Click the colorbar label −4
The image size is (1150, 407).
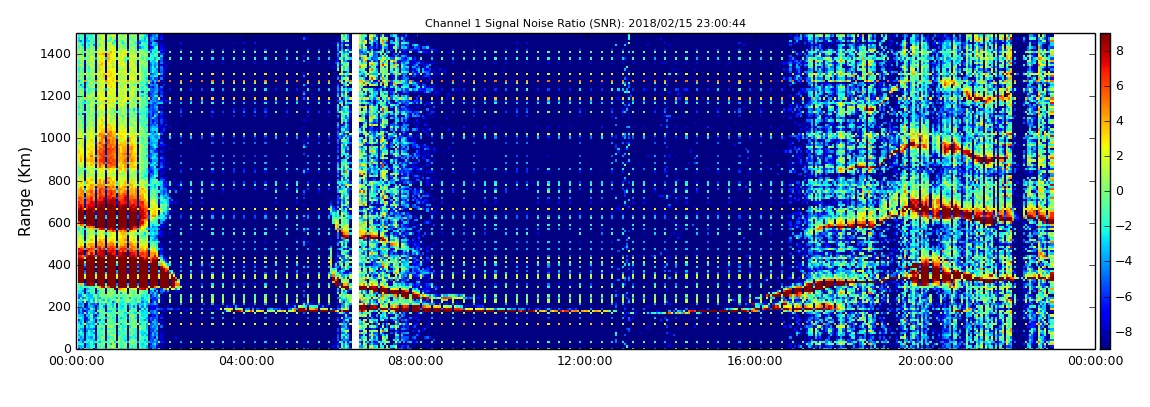click(x=1122, y=261)
